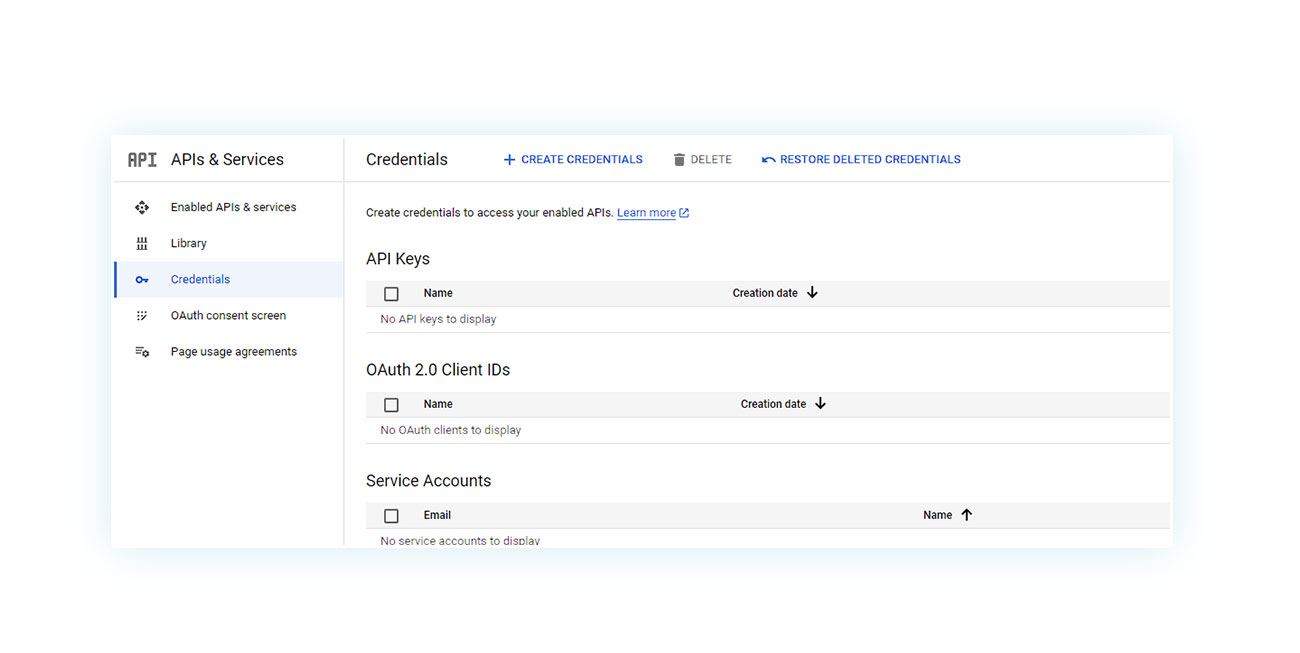
Task: Select Credentials in the sidebar
Action: click(229, 279)
